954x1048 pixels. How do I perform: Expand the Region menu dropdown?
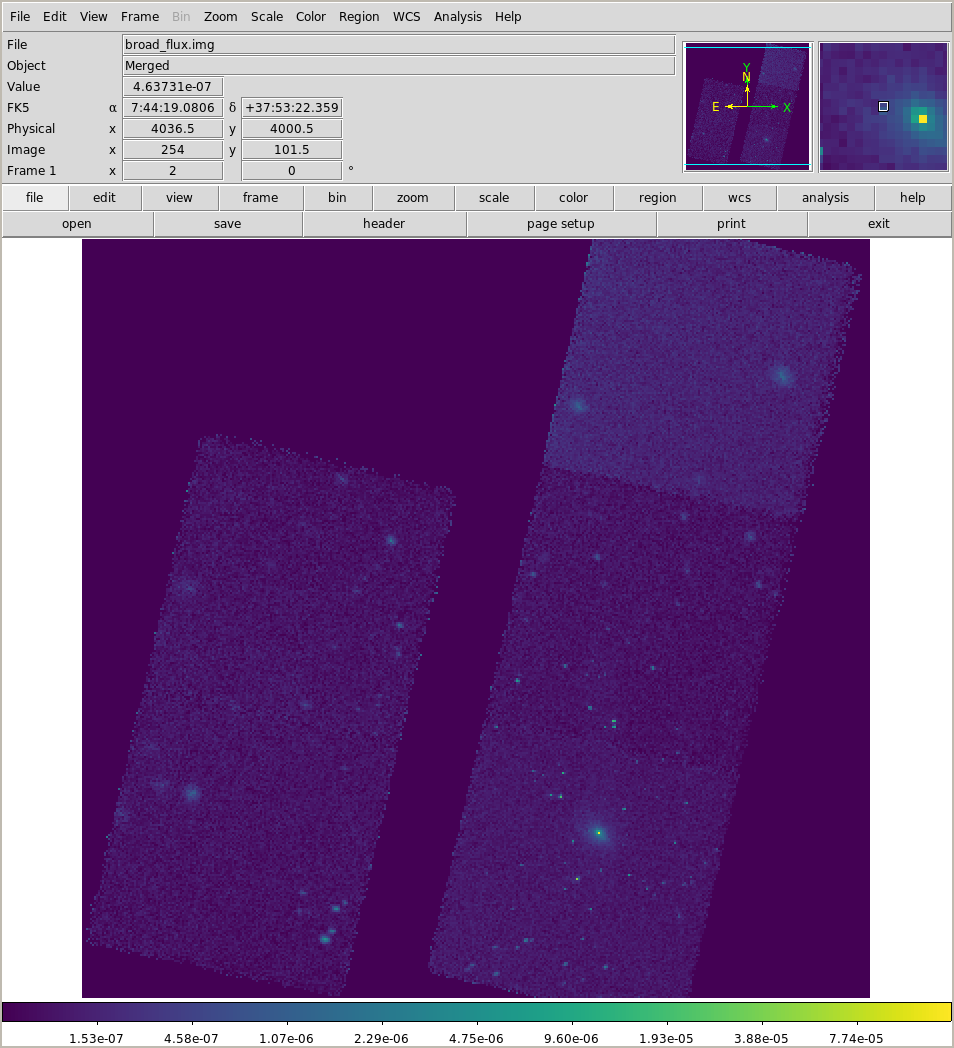[359, 17]
